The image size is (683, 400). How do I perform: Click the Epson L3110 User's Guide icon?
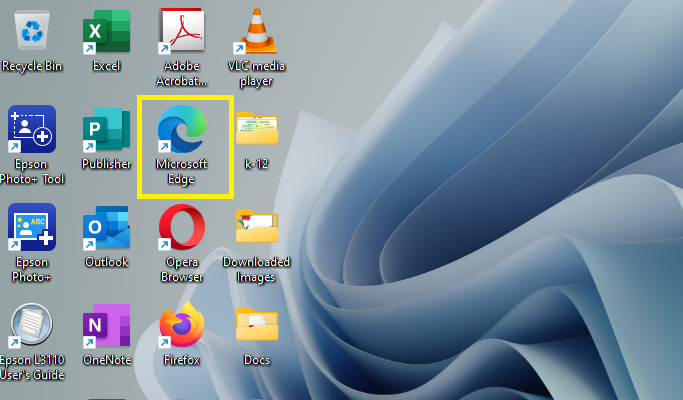[32, 325]
